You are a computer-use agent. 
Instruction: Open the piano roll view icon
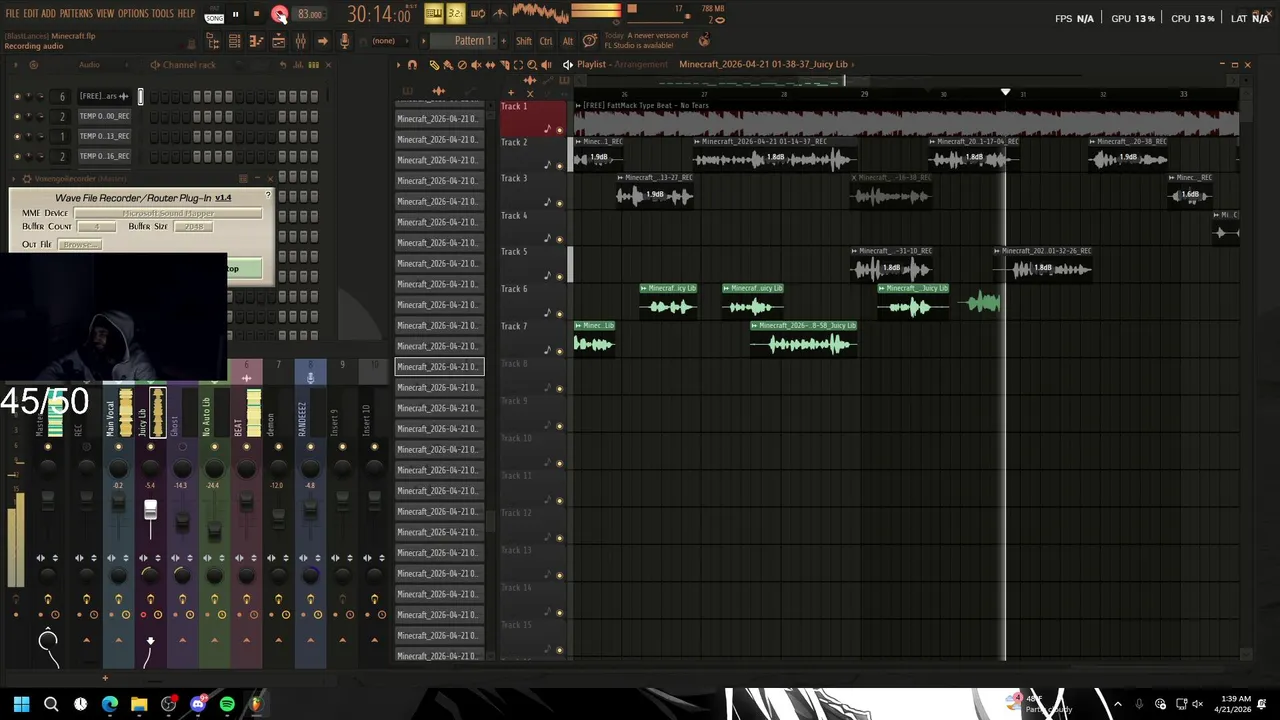[x=256, y=41]
